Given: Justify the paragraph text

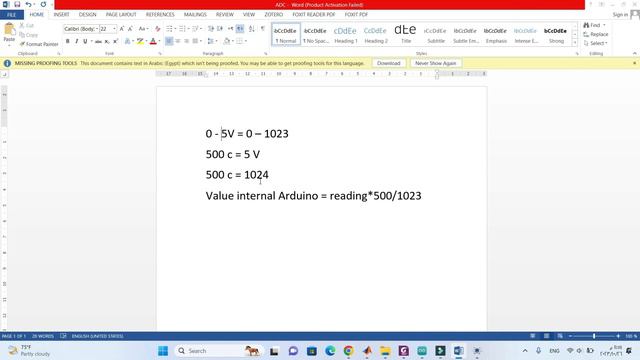Looking at the screenshot, I should pos(196,41).
